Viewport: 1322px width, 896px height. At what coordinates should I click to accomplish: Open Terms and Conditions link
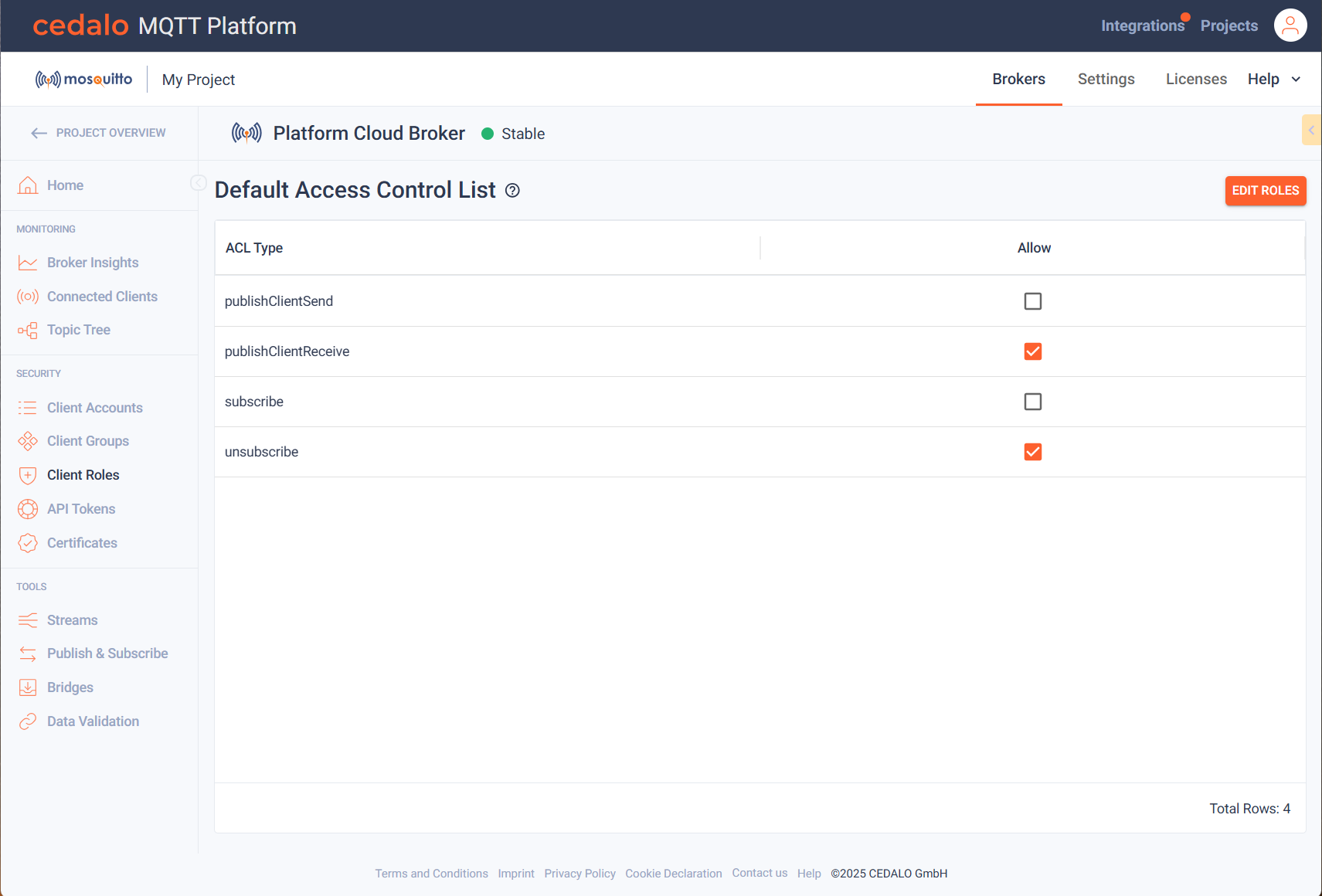(x=431, y=874)
